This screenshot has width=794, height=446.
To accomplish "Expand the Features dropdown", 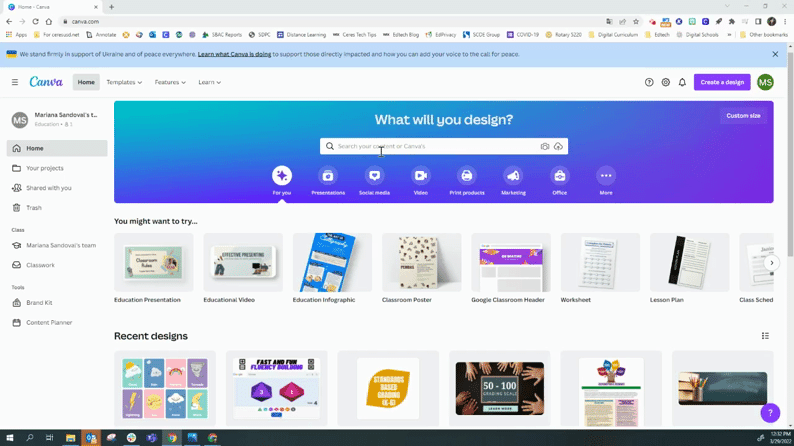I will (x=170, y=82).
